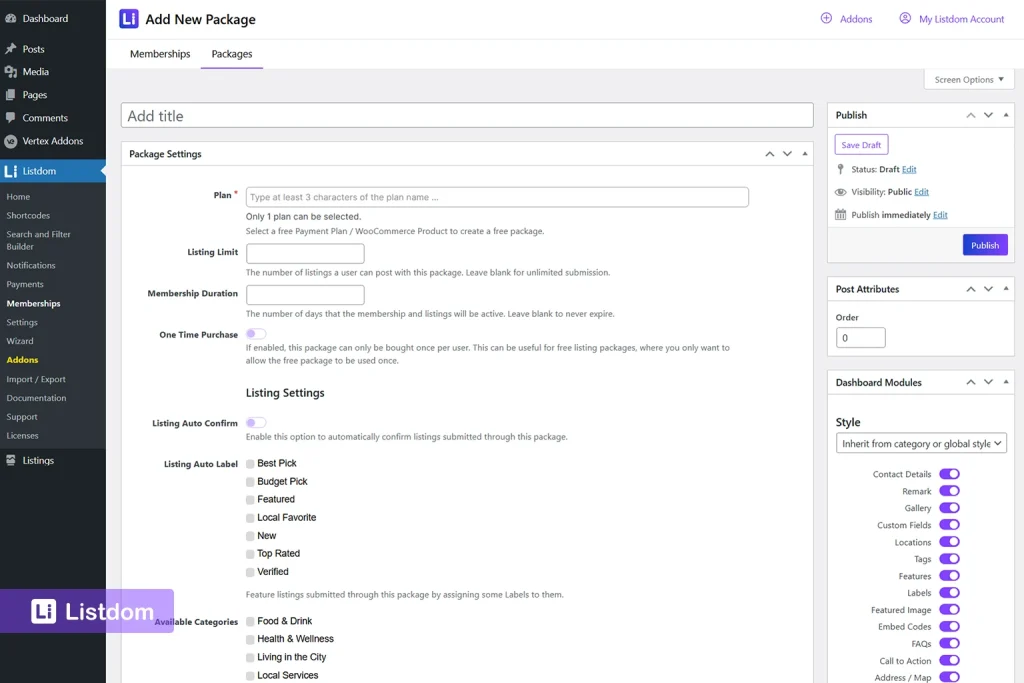Check the Food & Drink available category
Screen dimensions: 1024x683
pos(249,620)
